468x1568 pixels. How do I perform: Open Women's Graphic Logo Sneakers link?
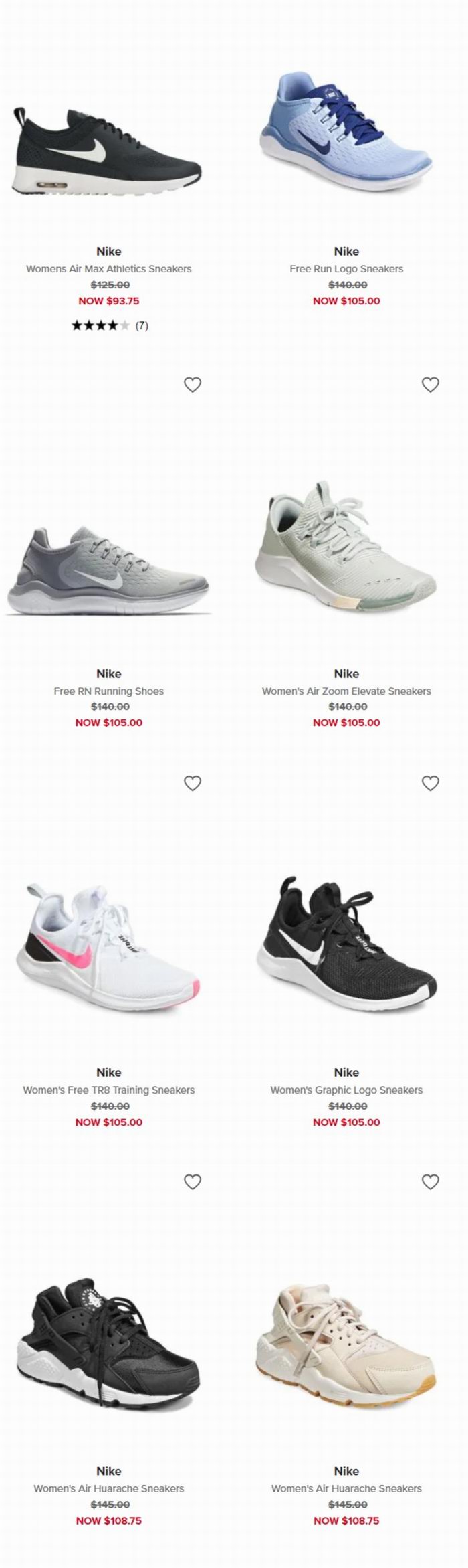(346, 1090)
